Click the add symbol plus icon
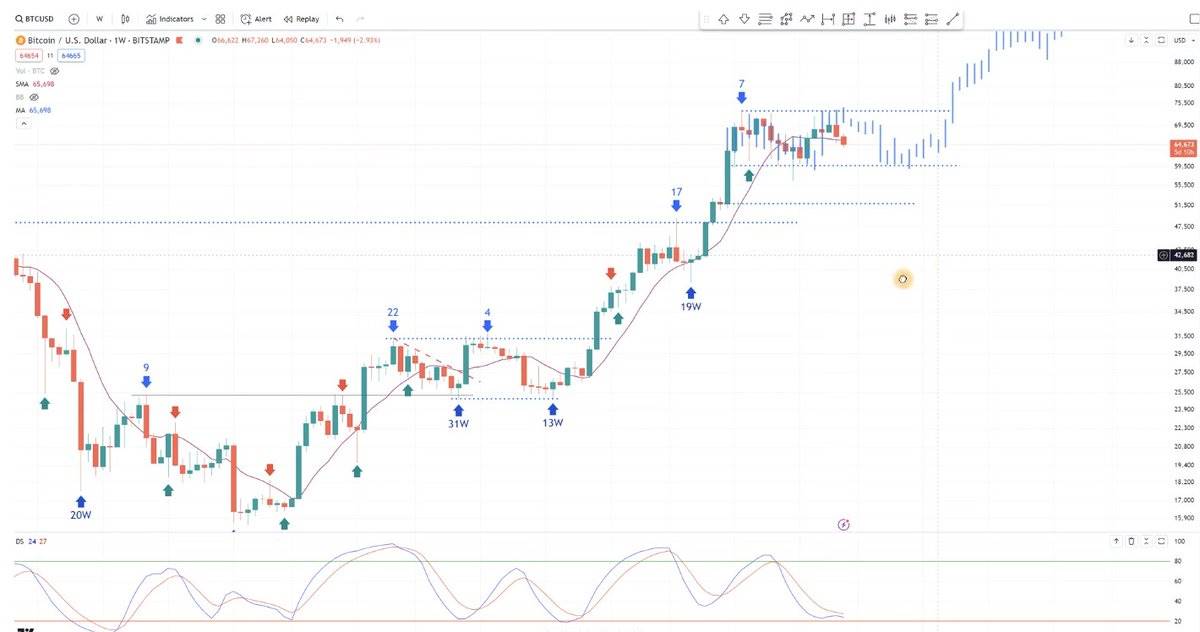 click(74, 18)
